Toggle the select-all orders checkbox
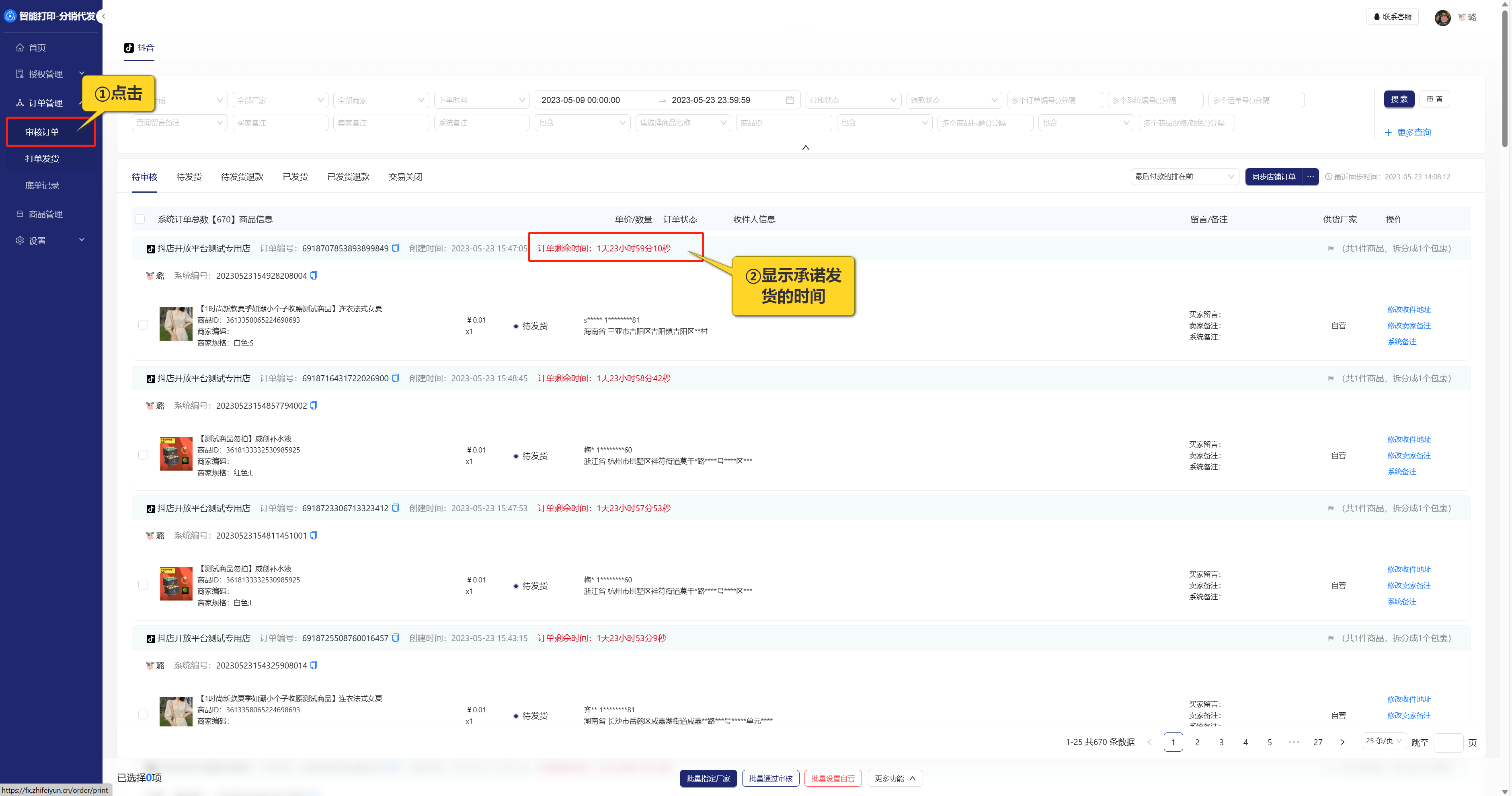 click(x=140, y=219)
